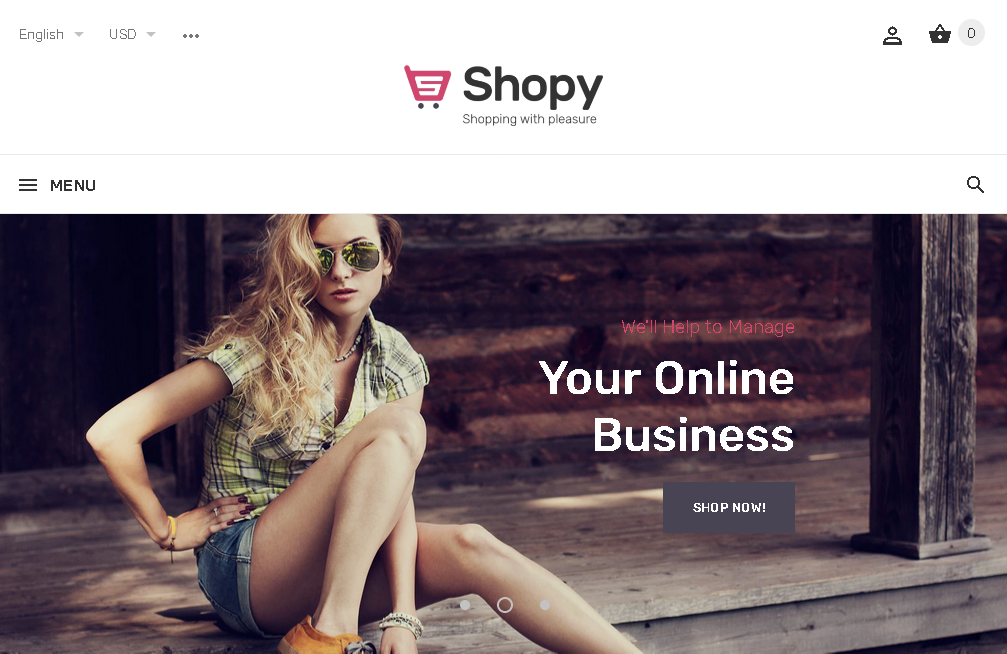Open the shopping basket icon
Image resolution: width=1007 pixels, height=654 pixels.
click(940, 34)
